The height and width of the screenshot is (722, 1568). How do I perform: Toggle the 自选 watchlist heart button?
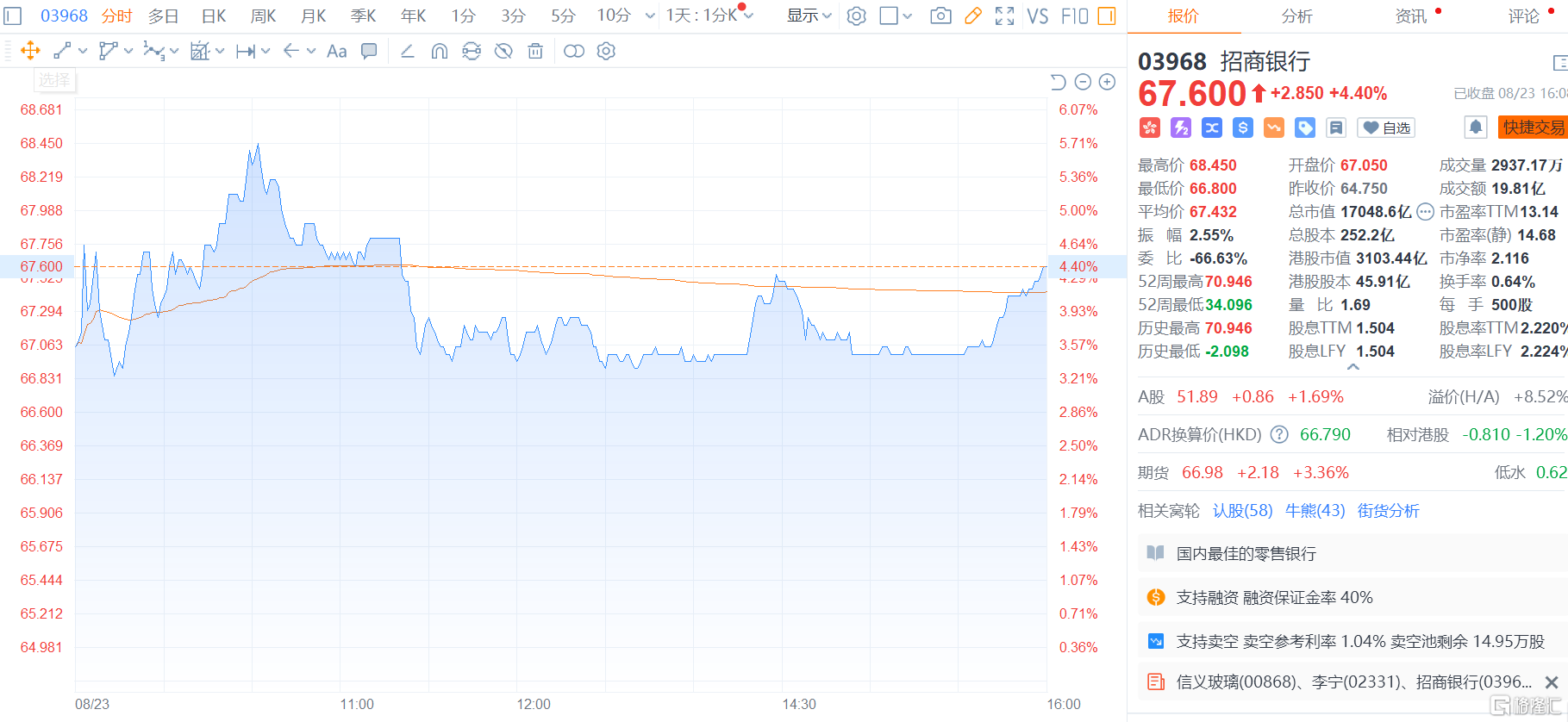point(1386,128)
